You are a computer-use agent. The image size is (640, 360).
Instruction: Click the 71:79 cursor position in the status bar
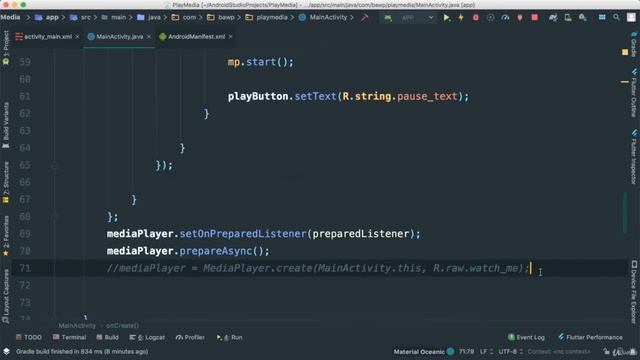pyautogui.click(x=466, y=351)
